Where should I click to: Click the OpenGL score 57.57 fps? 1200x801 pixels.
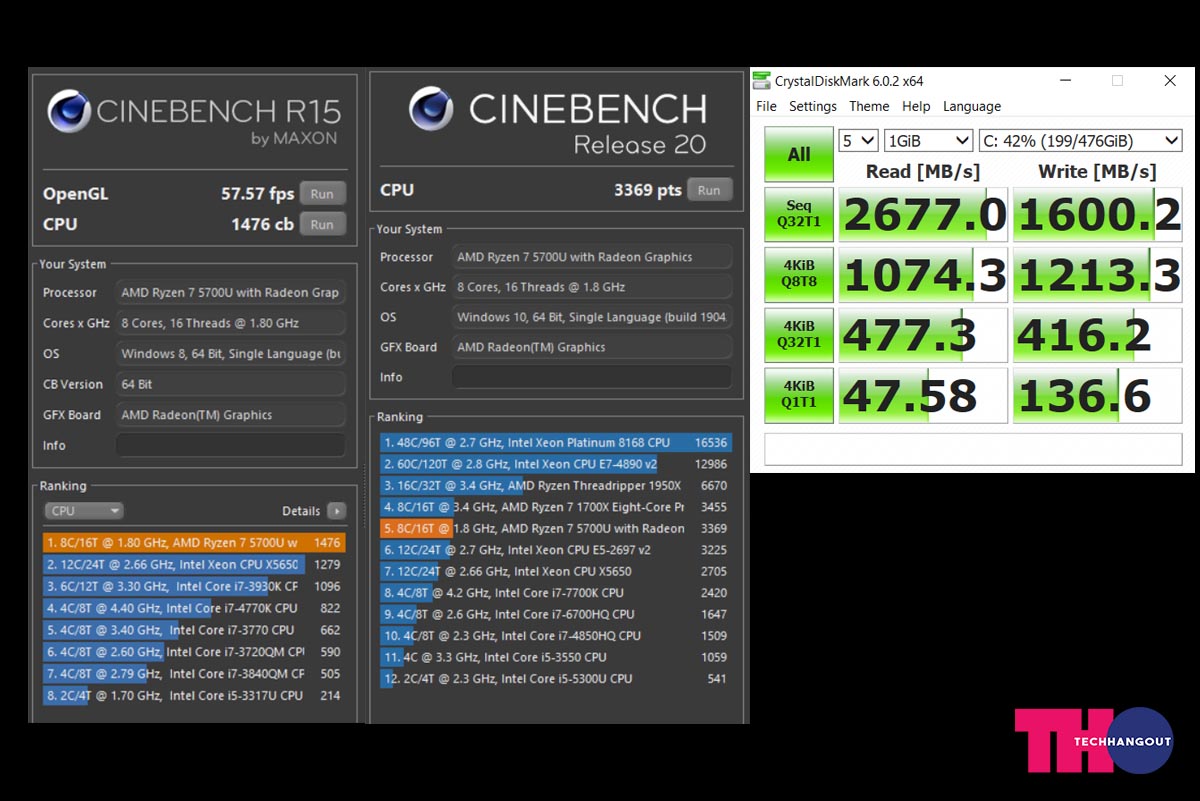click(x=257, y=194)
